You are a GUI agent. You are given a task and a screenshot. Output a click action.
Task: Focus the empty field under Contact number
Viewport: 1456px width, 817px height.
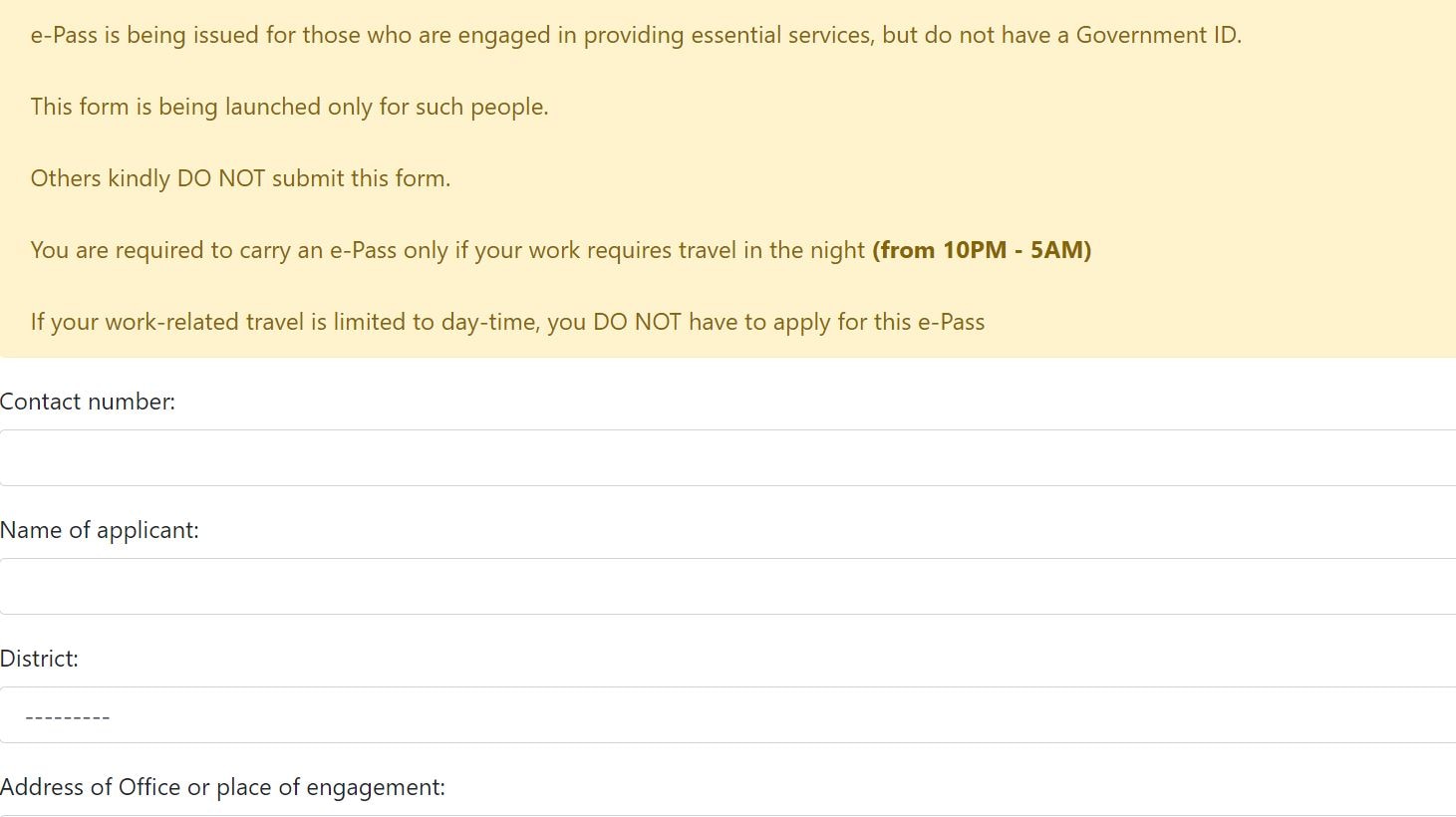coord(399,457)
